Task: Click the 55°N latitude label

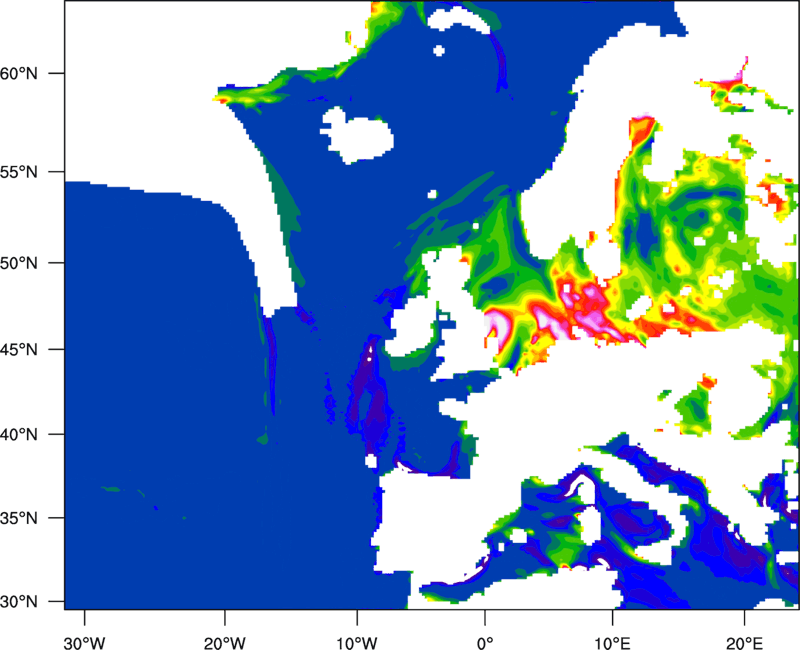Action: pos(19,172)
